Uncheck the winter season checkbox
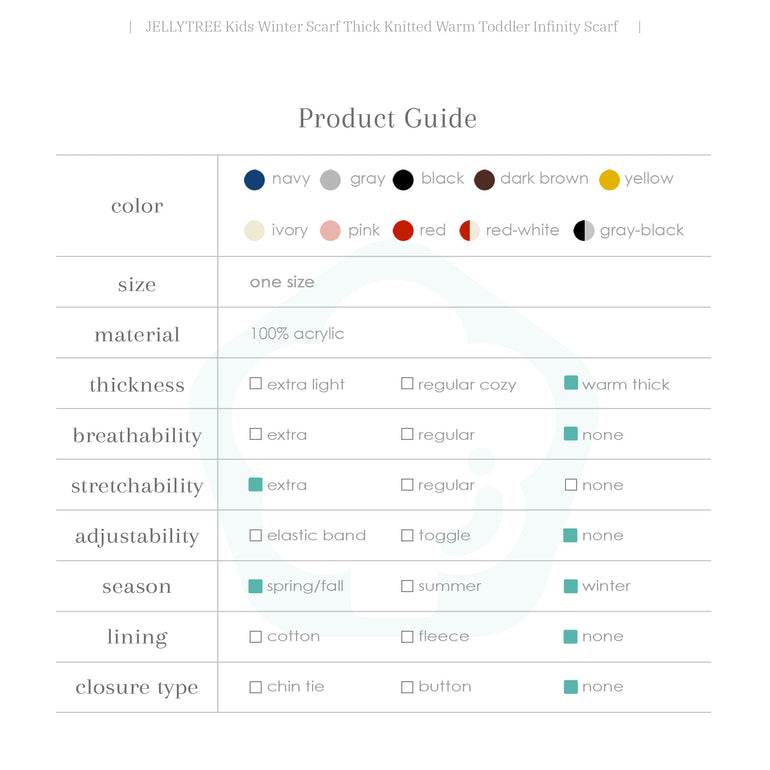The image size is (770, 770). pos(571,586)
